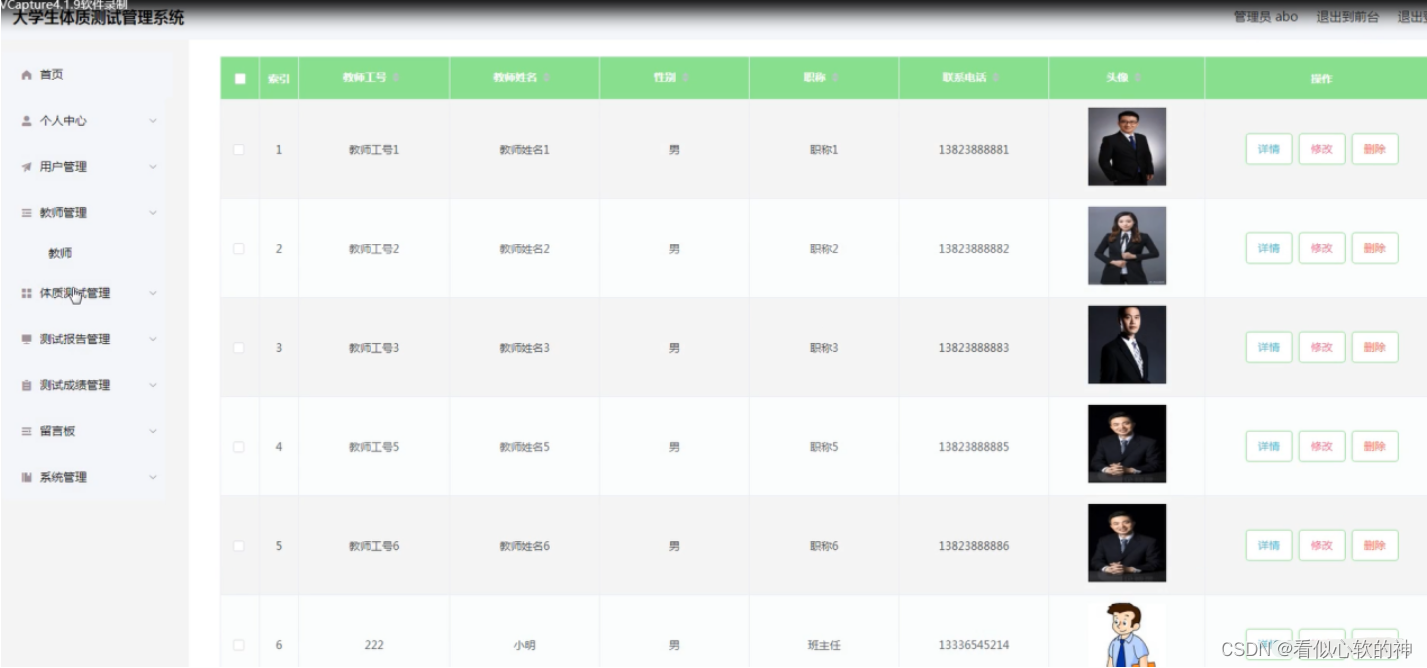This screenshot has width=1427, height=668.
Task: Sort by the 联系电话 column sort icon
Action: (997, 78)
